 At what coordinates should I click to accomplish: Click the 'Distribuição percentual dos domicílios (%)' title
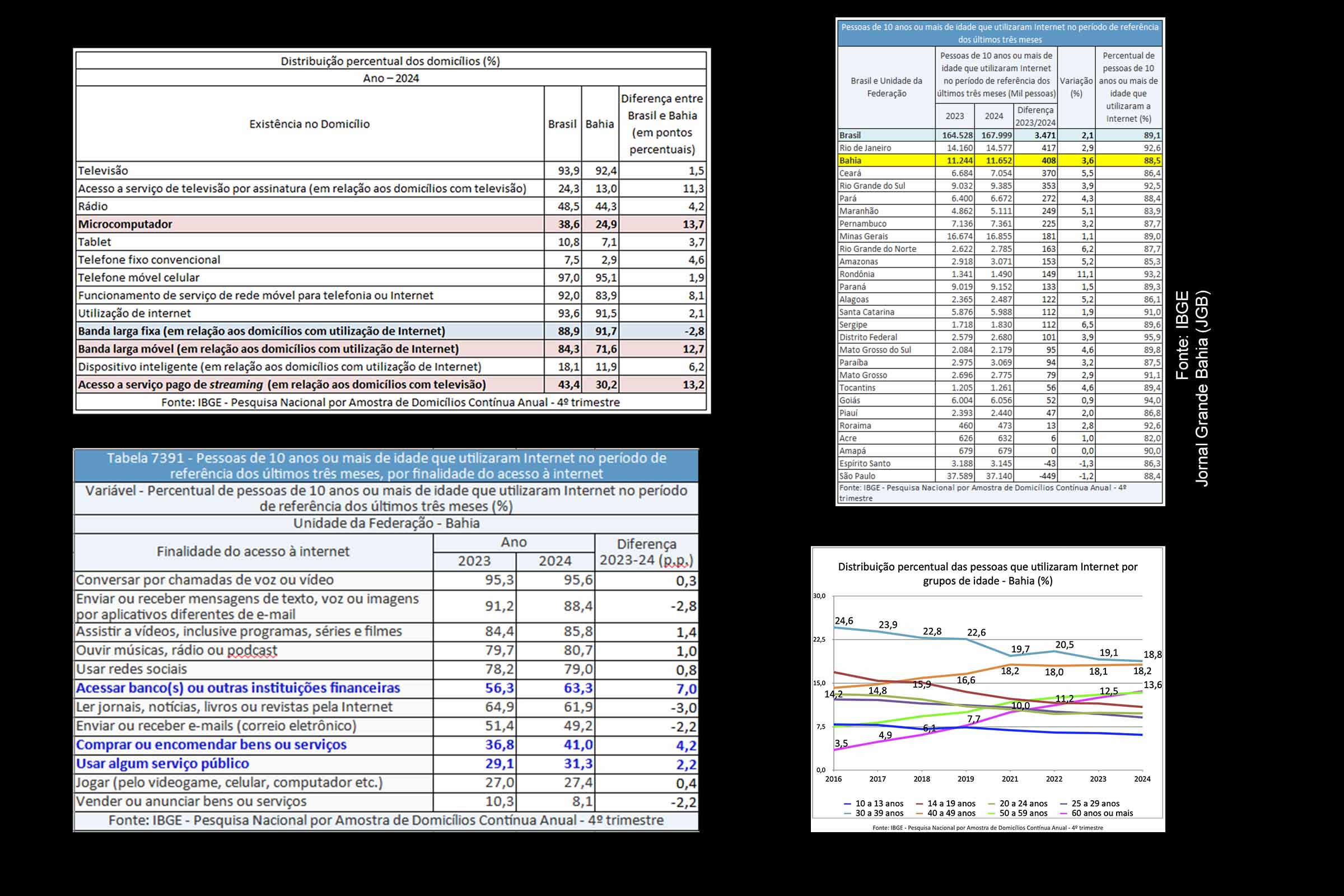click(390, 61)
